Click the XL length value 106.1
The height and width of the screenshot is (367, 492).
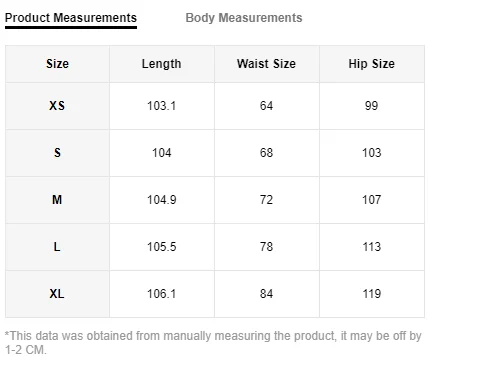point(162,294)
